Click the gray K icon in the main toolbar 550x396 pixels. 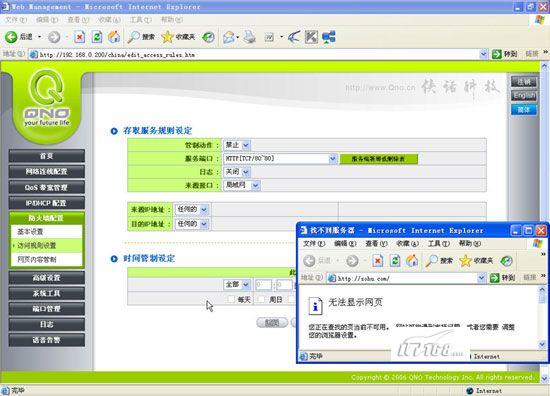[x=311, y=37]
